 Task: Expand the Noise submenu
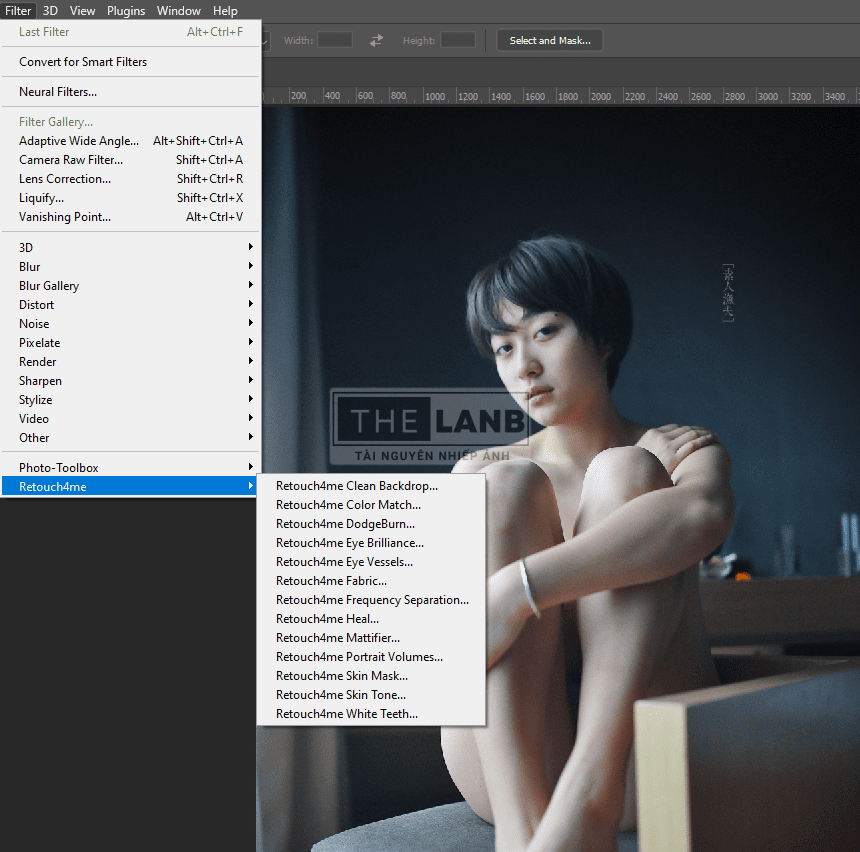point(131,324)
